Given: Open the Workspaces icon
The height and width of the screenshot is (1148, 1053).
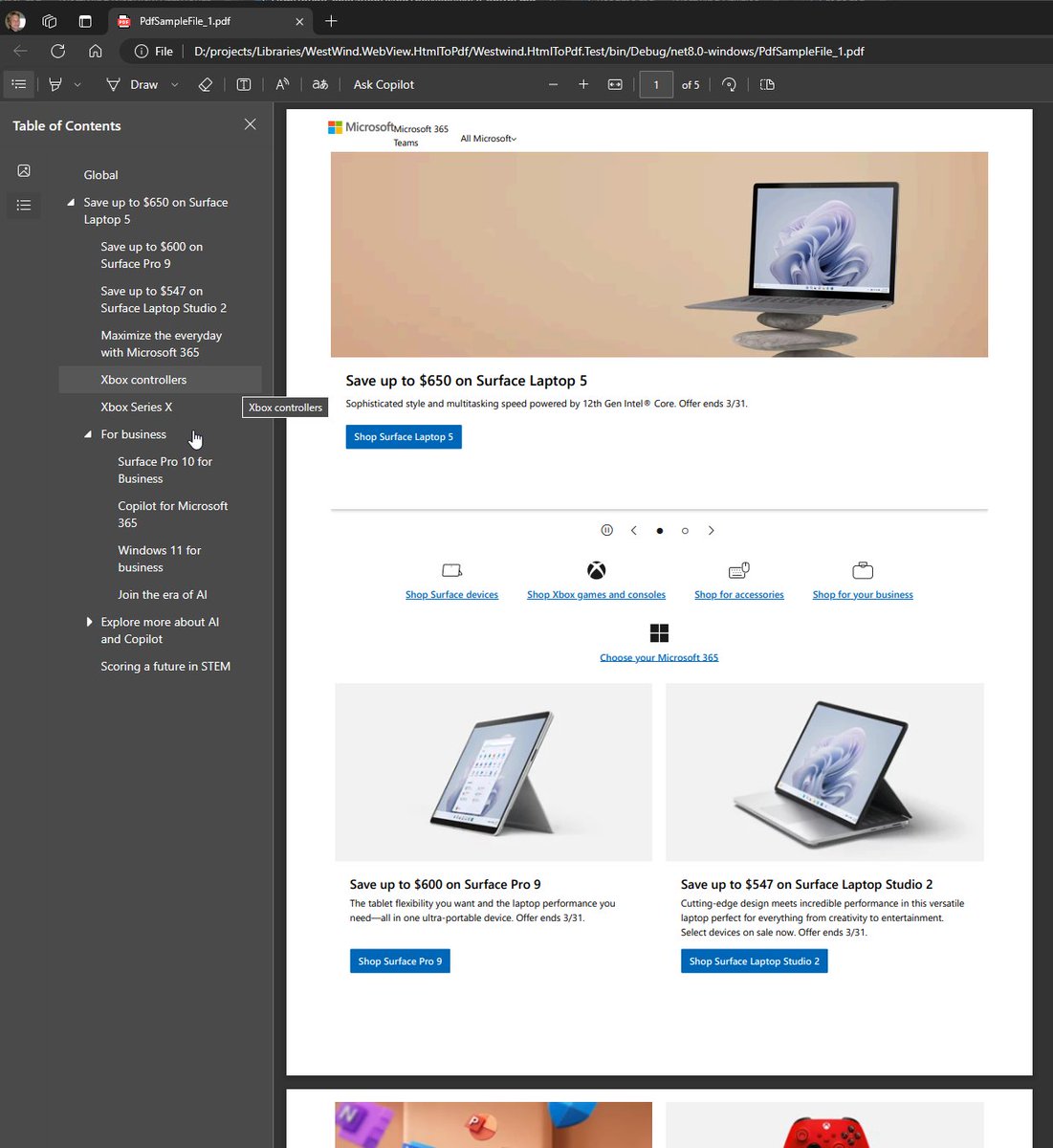Looking at the screenshot, I should pyautogui.click(x=50, y=20).
